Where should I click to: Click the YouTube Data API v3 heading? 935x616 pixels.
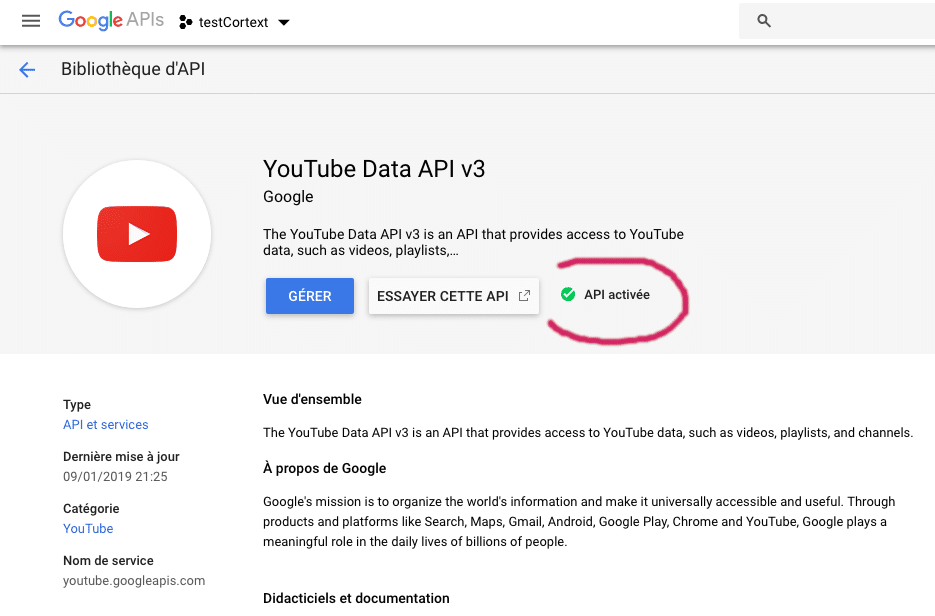pos(374,169)
